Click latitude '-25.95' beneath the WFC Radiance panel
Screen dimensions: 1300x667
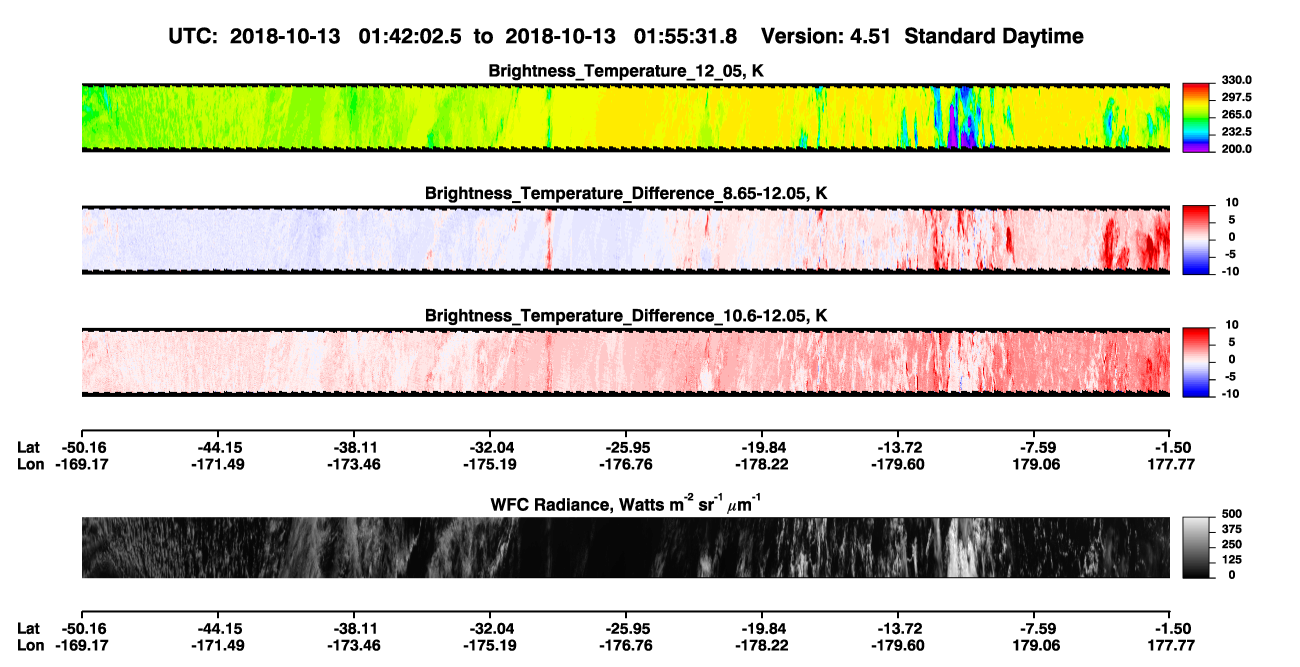626,628
